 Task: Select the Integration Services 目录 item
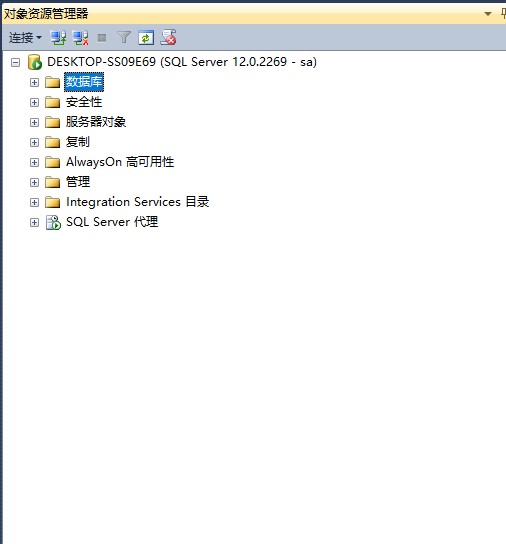tap(138, 202)
